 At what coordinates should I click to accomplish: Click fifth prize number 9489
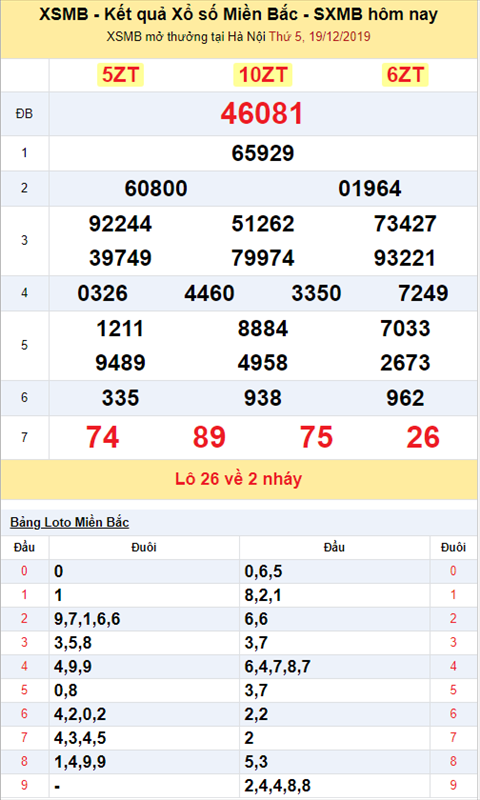click(120, 363)
